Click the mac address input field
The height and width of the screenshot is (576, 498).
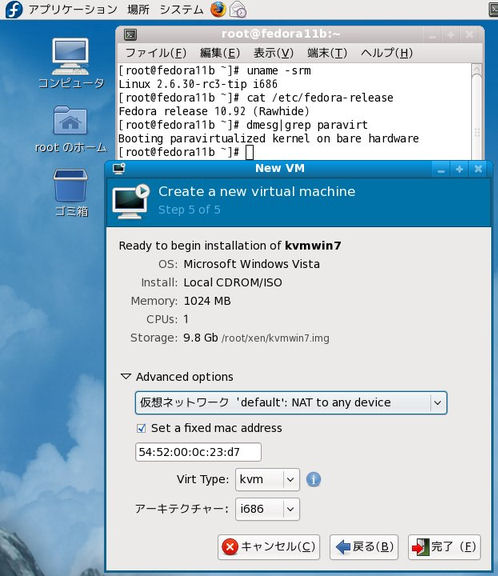coord(198,452)
